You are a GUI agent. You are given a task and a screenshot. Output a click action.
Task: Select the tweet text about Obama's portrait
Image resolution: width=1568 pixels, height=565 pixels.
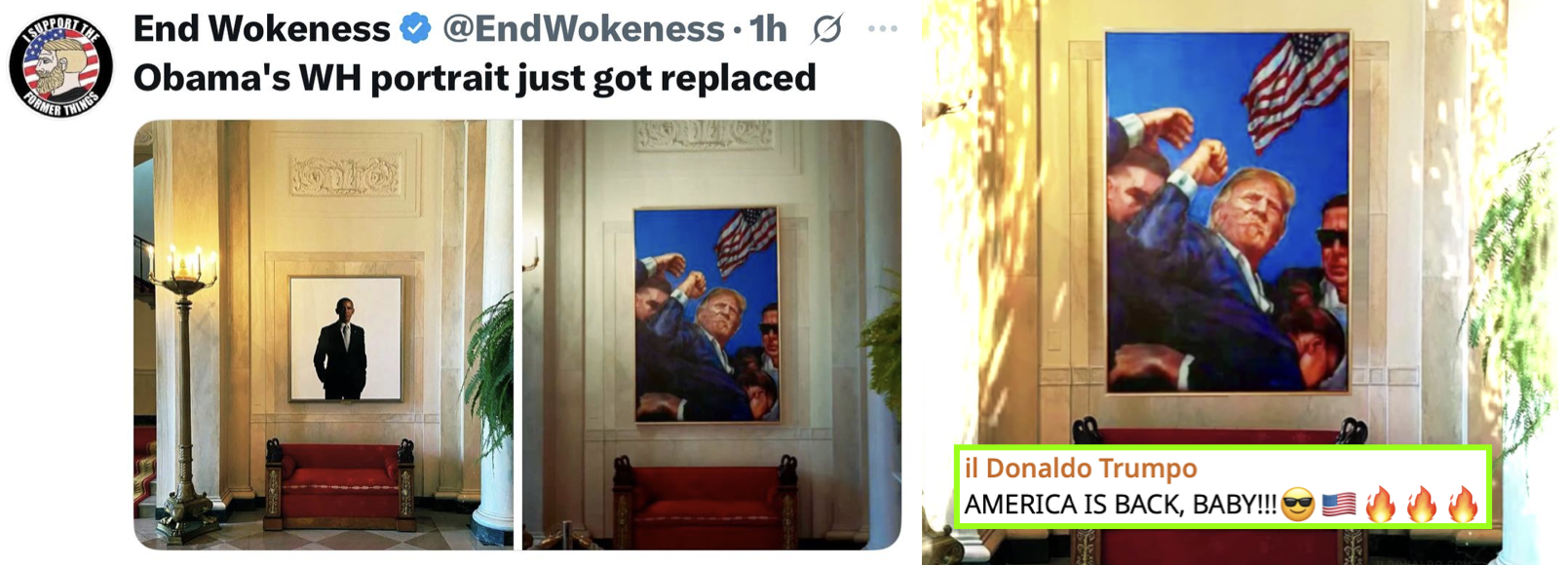click(x=475, y=78)
